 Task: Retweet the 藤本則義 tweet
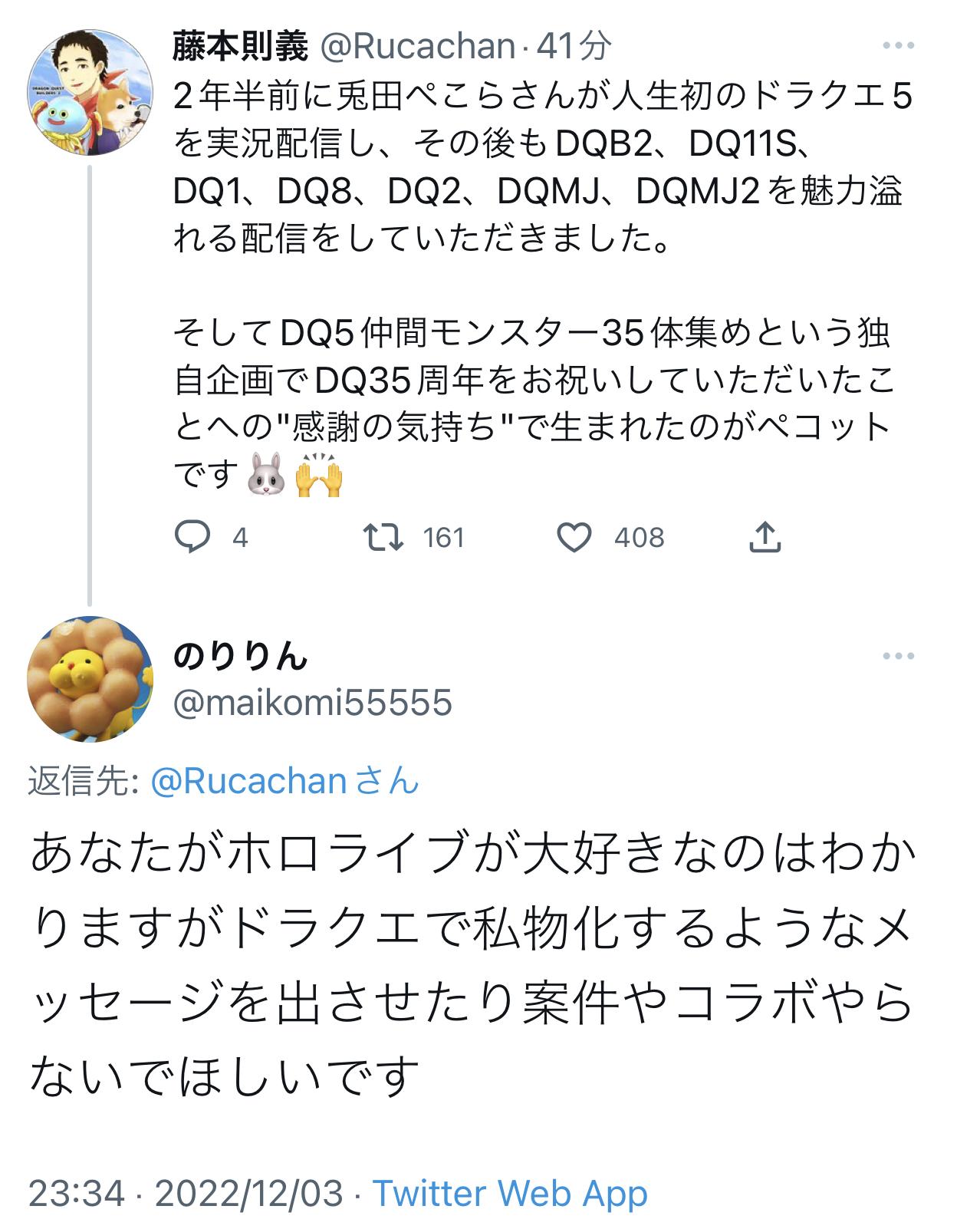tap(383, 537)
